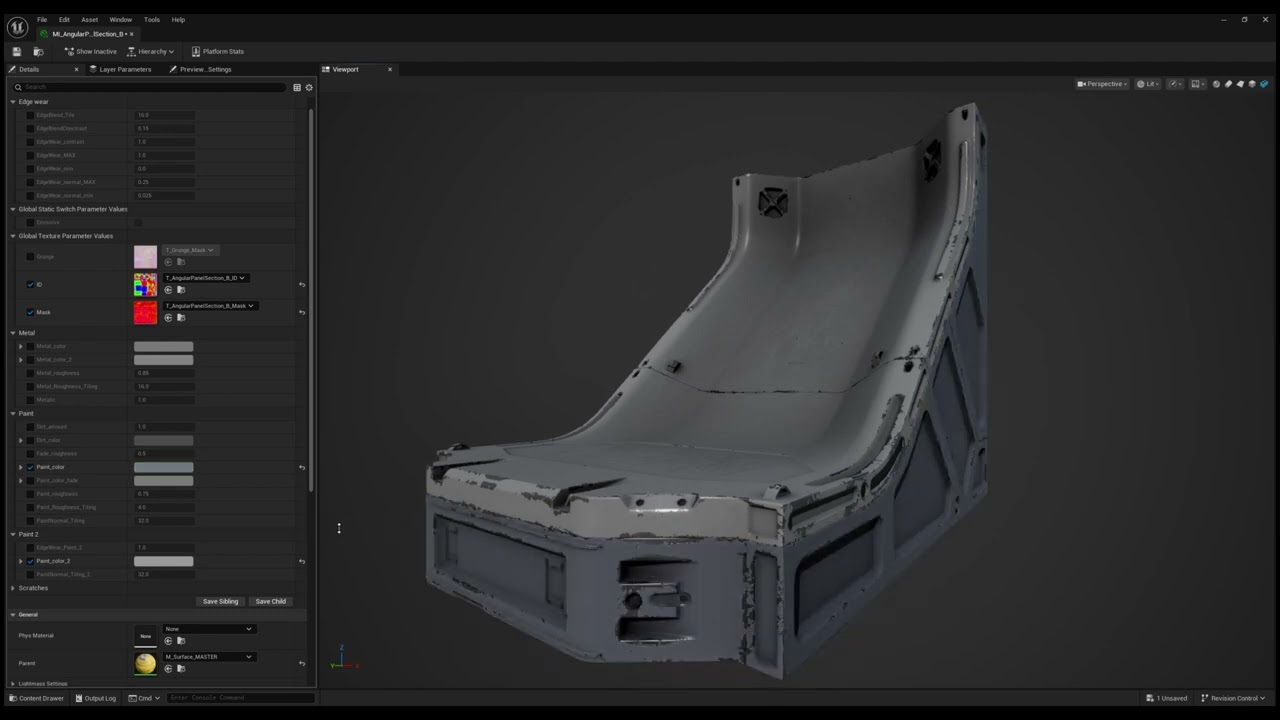Save the current material instance asset
1280x720 pixels.
click(x=17, y=51)
